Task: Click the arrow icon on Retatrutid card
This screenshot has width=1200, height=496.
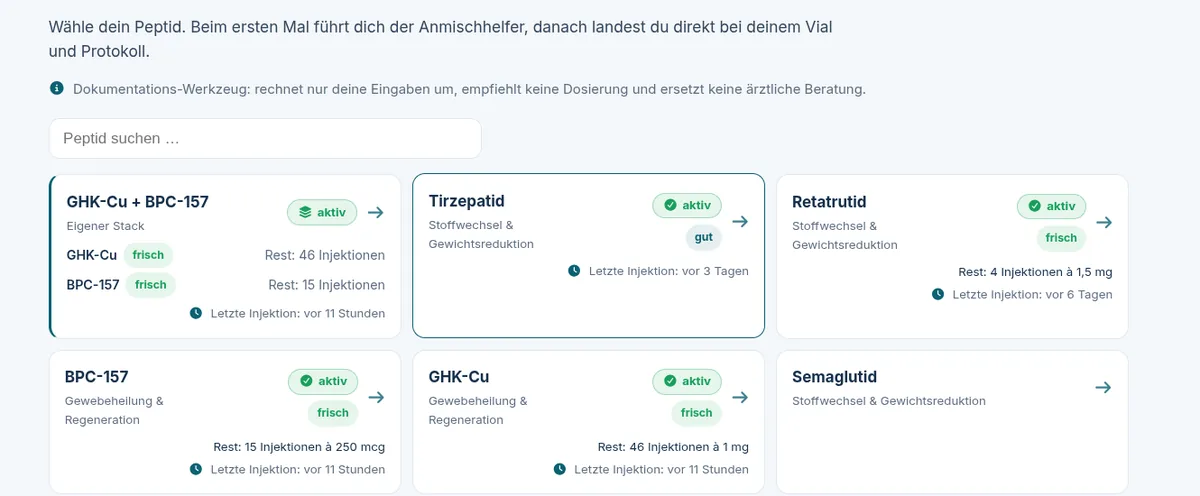Action: (x=1104, y=222)
